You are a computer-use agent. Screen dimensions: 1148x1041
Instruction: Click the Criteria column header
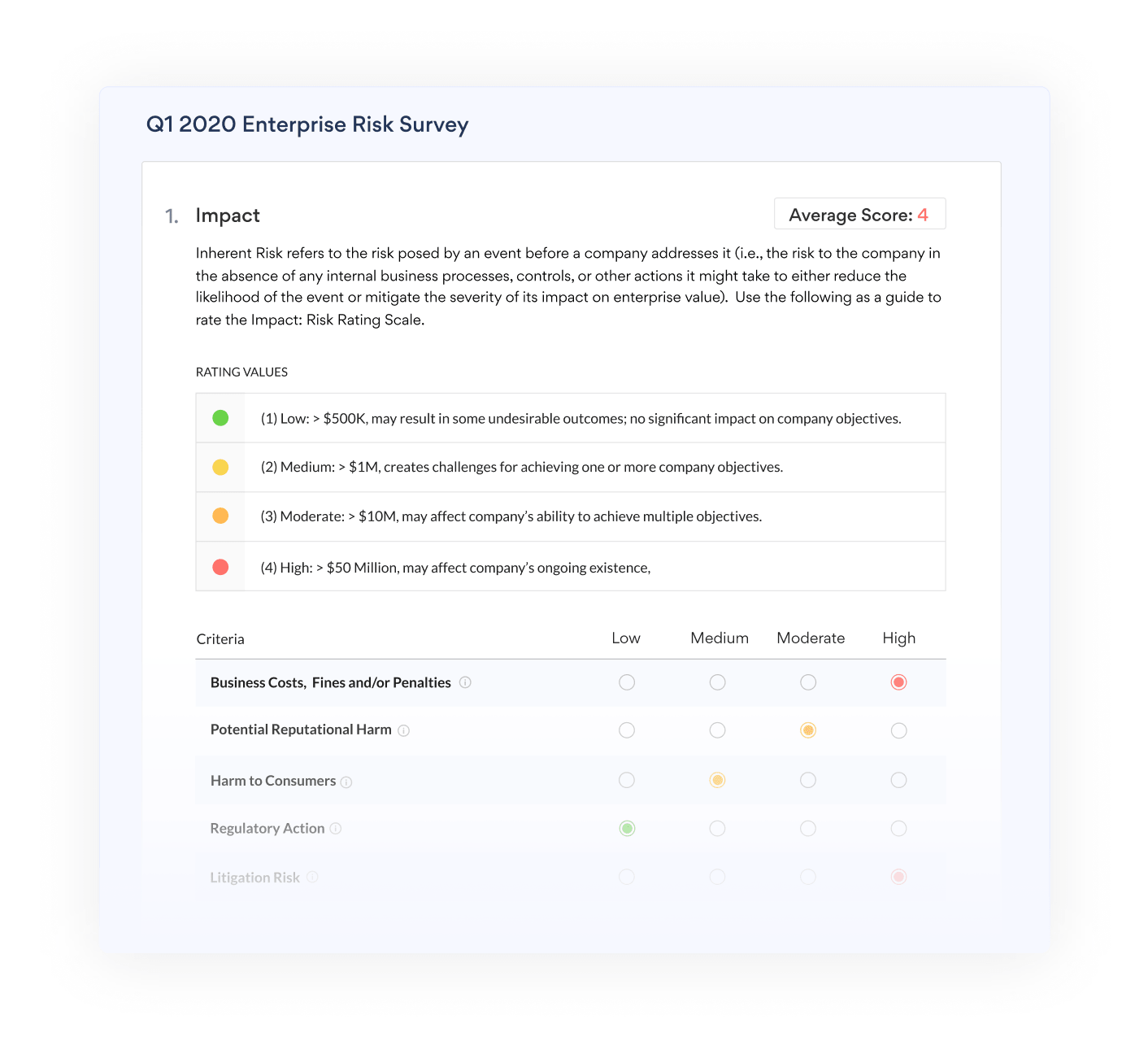click(x=220, y=639)
